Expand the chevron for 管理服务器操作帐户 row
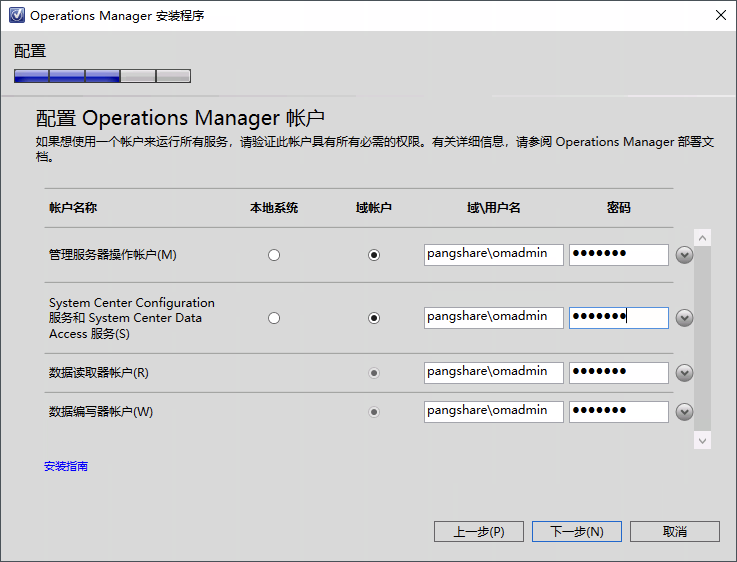 click(684, 255)
